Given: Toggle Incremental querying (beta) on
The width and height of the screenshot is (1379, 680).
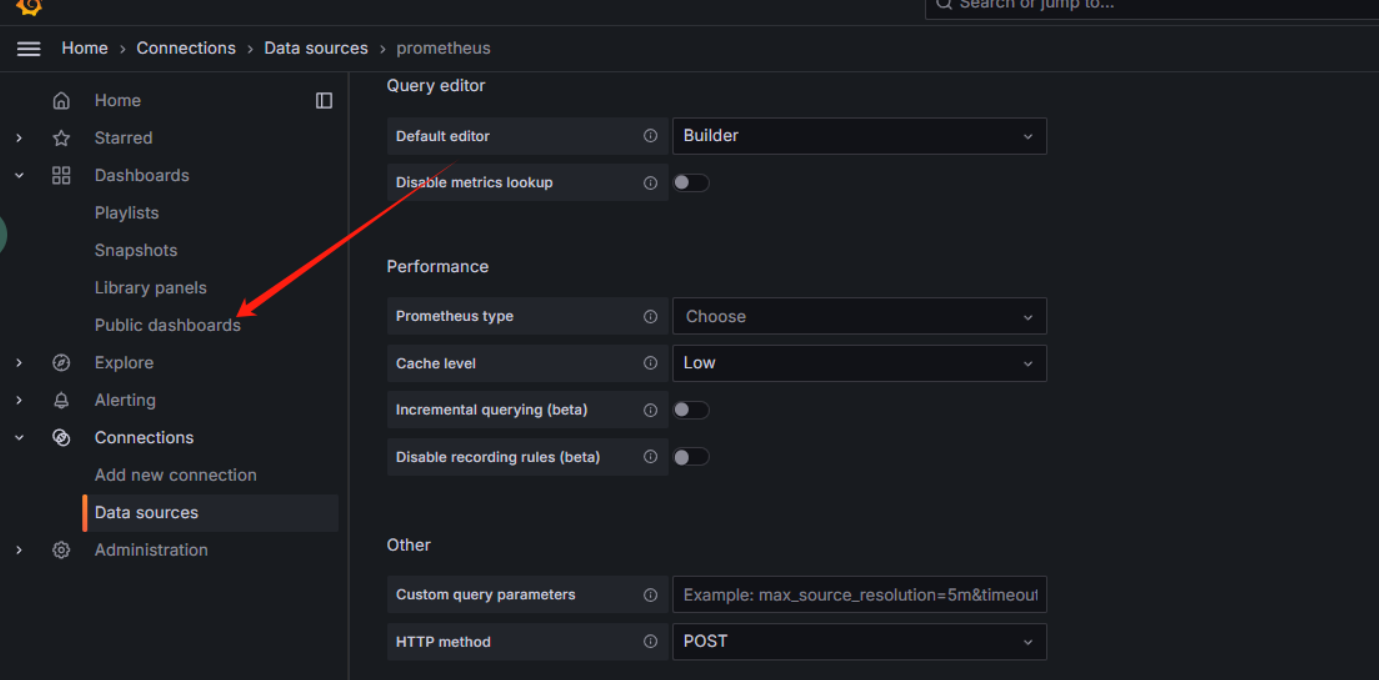Looking at the screenshot, I should click(x=691, y=410).
